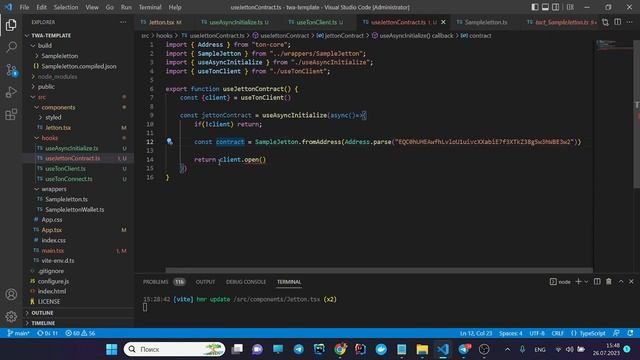Open the Windows Start button
The image size is (640, 360).
(x=111, y=349)
